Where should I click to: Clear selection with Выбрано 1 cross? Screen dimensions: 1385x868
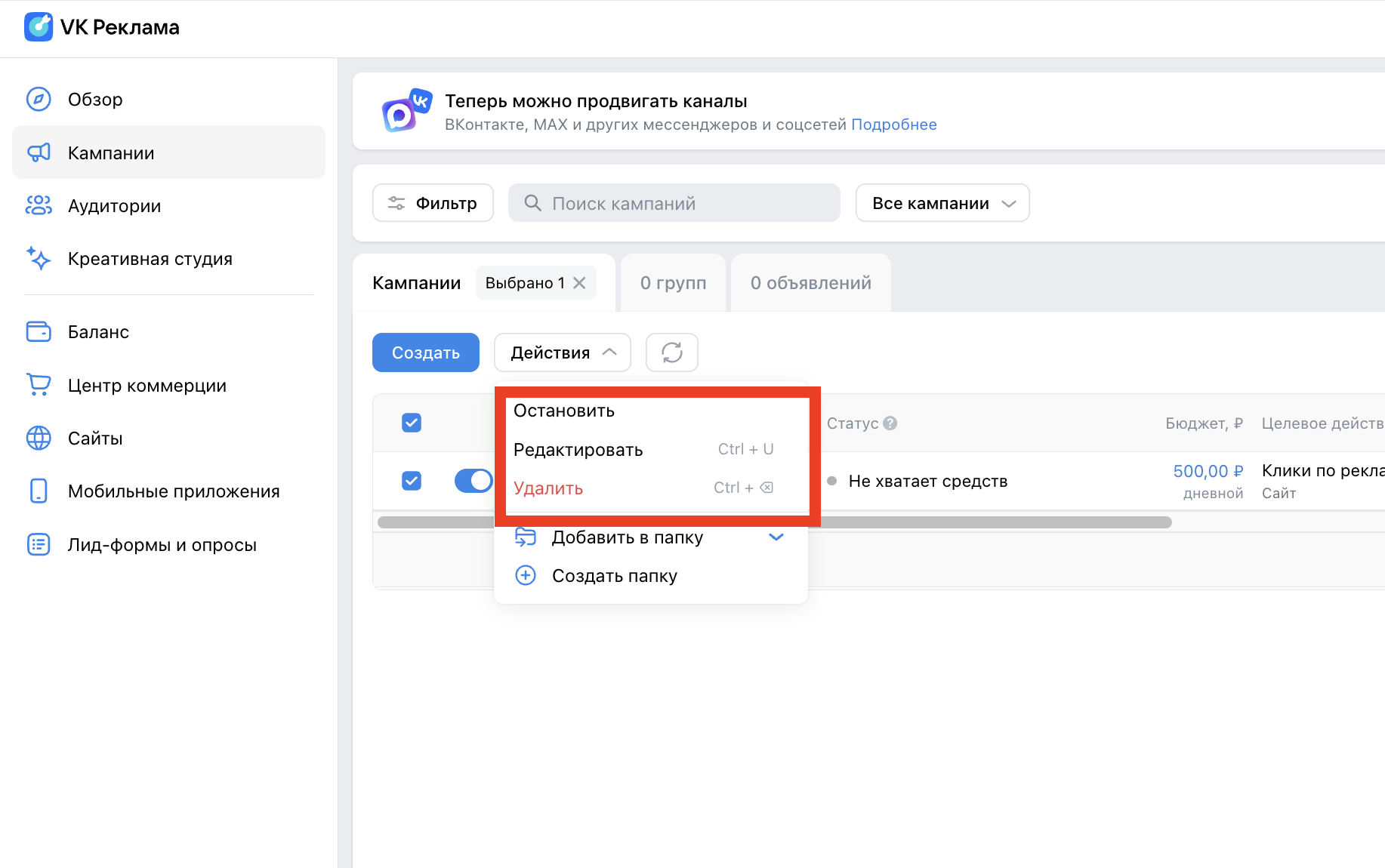click(579, 283)
